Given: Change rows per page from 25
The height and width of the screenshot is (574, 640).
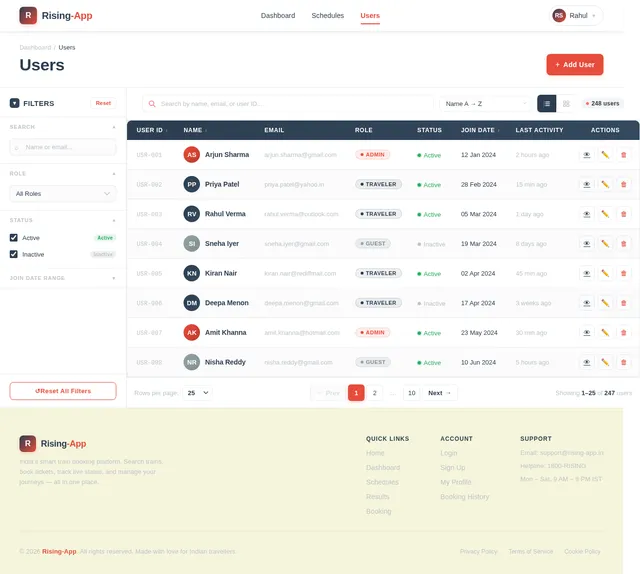Looking at the screenshot, I should pyautogui.click(x=198, y=393).
